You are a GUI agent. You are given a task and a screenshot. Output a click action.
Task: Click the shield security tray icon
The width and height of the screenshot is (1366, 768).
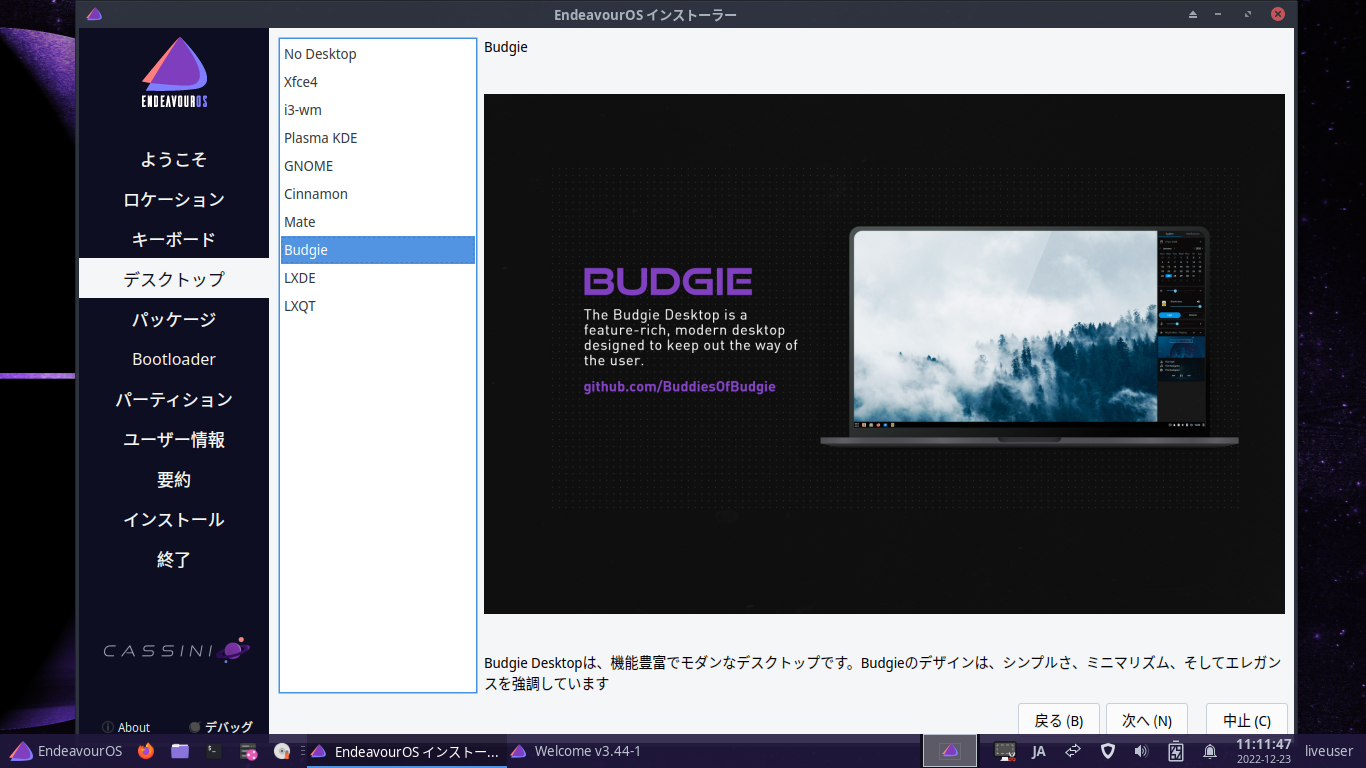coord(1108,751)
